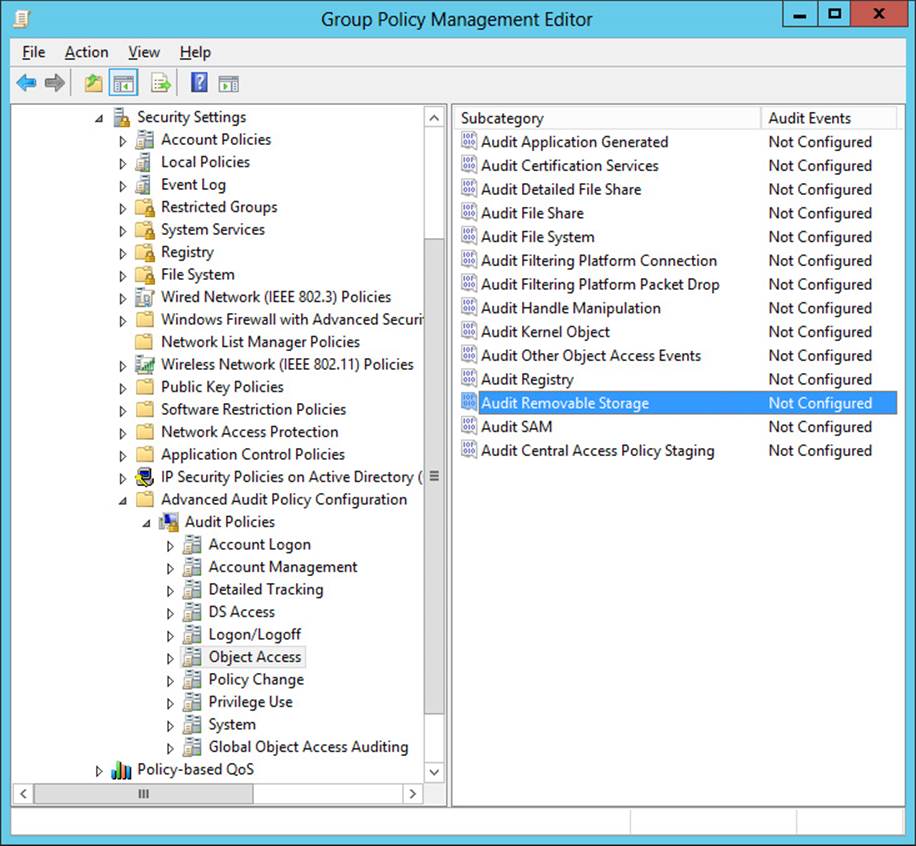Screen dimensions: 916x846
Task: Click the Up One Level folder icon
Action: coord(93,83)
